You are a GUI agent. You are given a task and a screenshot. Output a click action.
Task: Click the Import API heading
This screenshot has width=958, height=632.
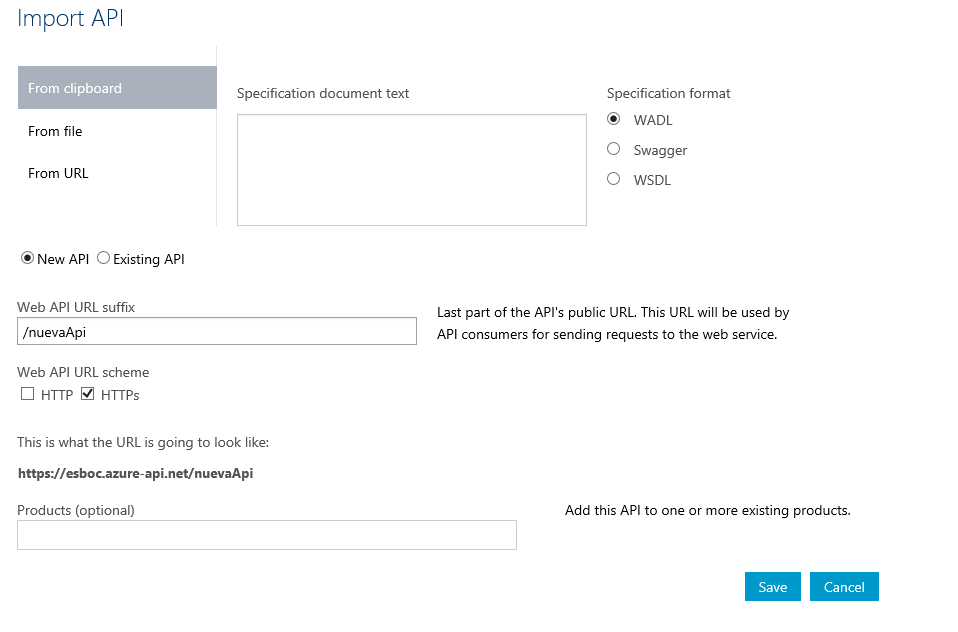tap(70, 19)
